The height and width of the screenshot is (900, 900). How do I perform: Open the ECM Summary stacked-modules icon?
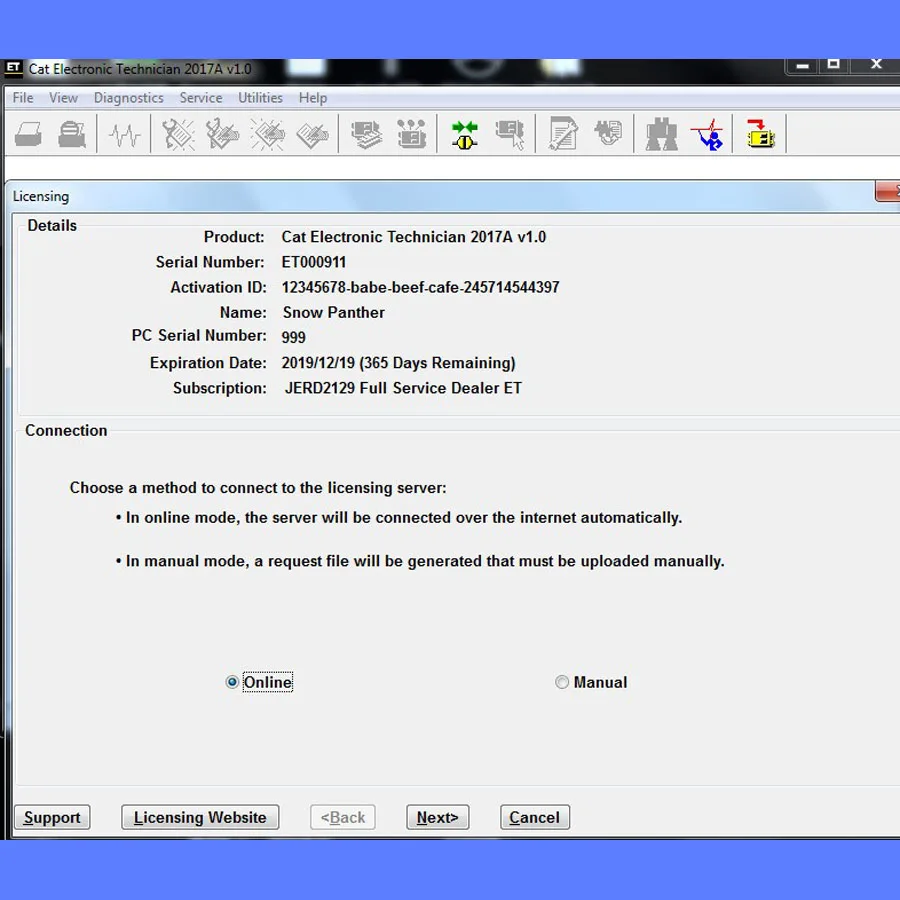click(366, 135)
